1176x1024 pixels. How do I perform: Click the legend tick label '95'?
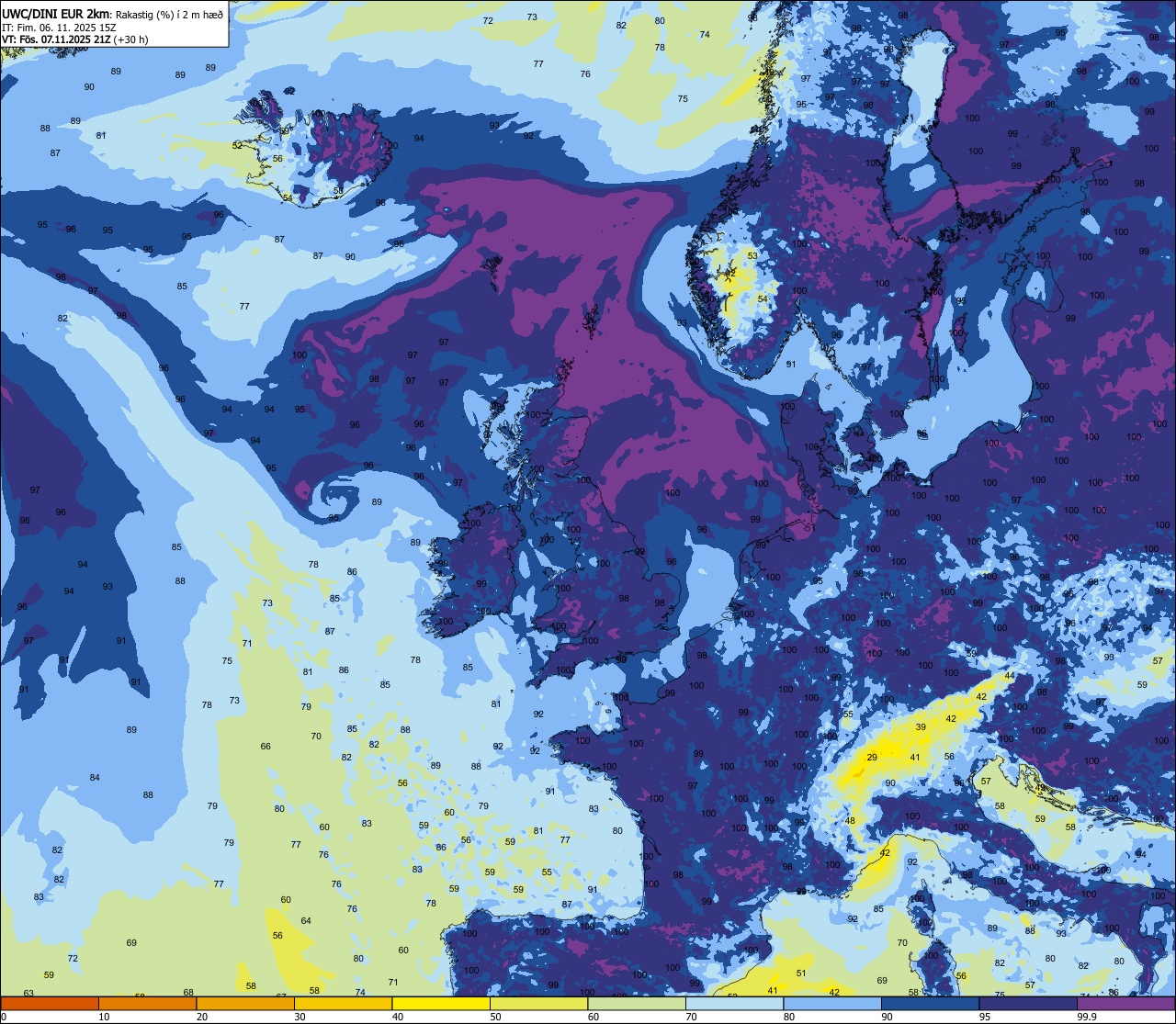[x=985, y=1017]
